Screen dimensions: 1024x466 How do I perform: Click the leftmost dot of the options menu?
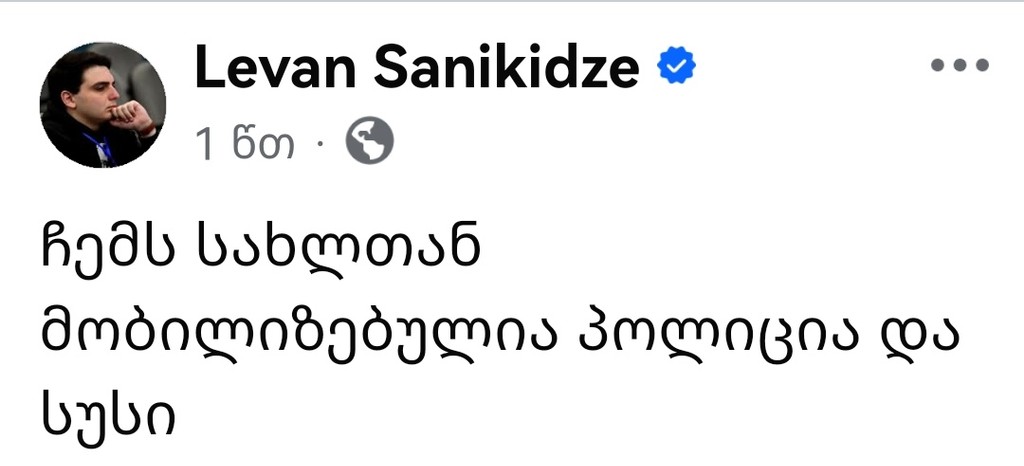pyautogui.click(x=936, y=65)
